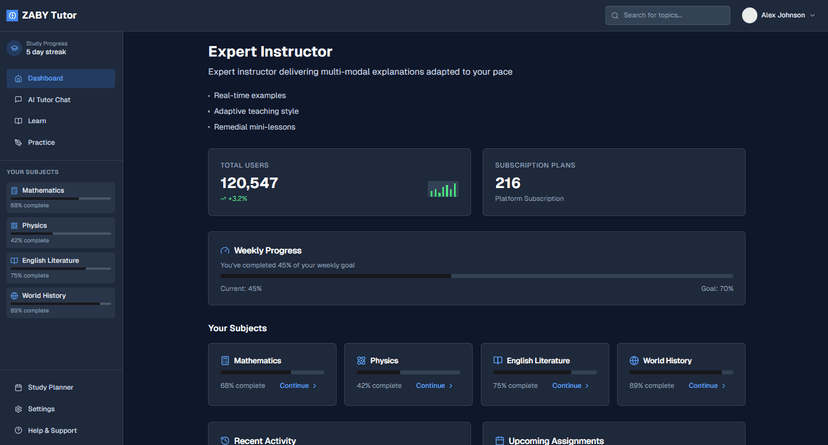828x445 pixels.
Task: Continue the Physics subject
Action: point(435,386)
